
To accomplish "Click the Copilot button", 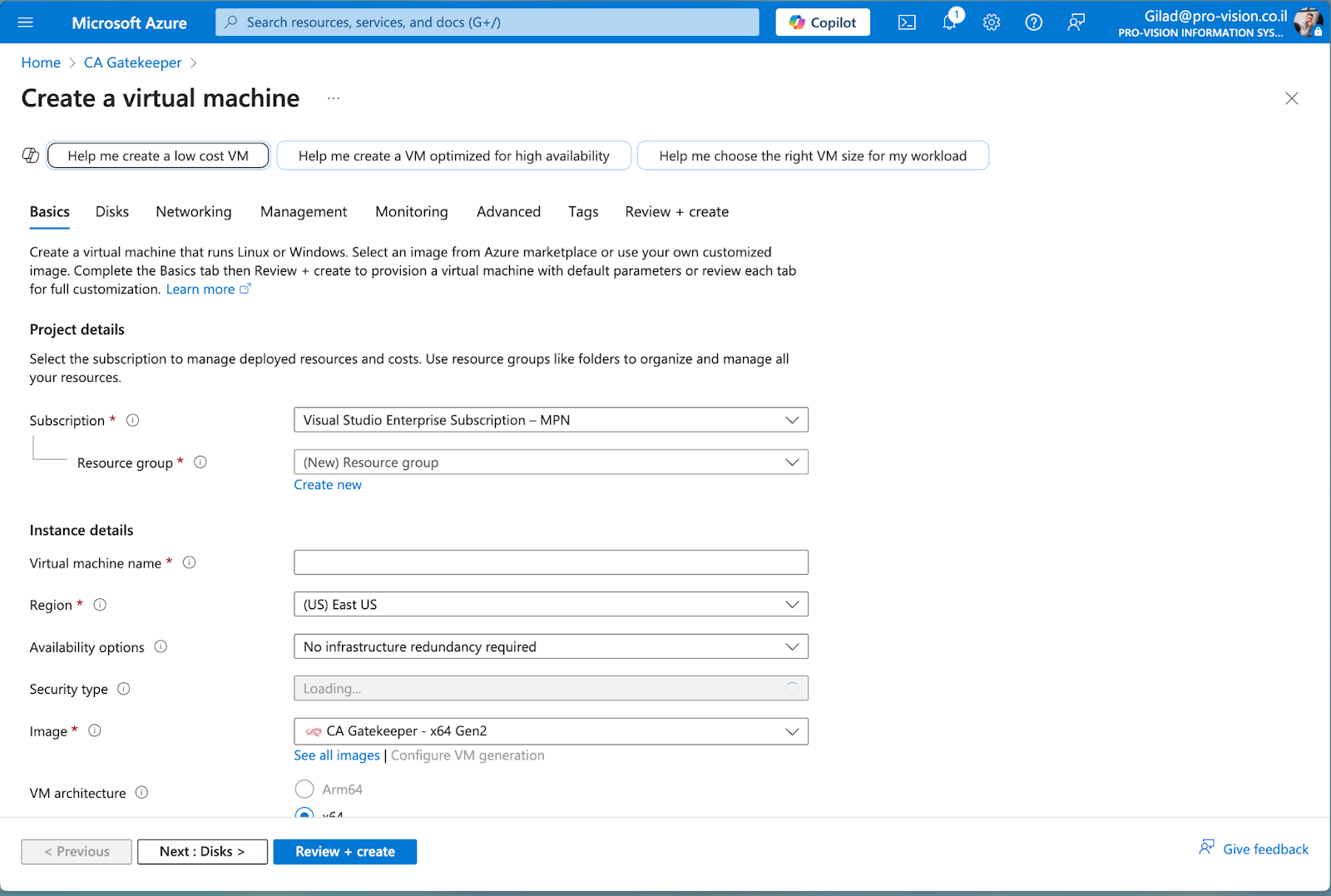I will coord(823,22).
